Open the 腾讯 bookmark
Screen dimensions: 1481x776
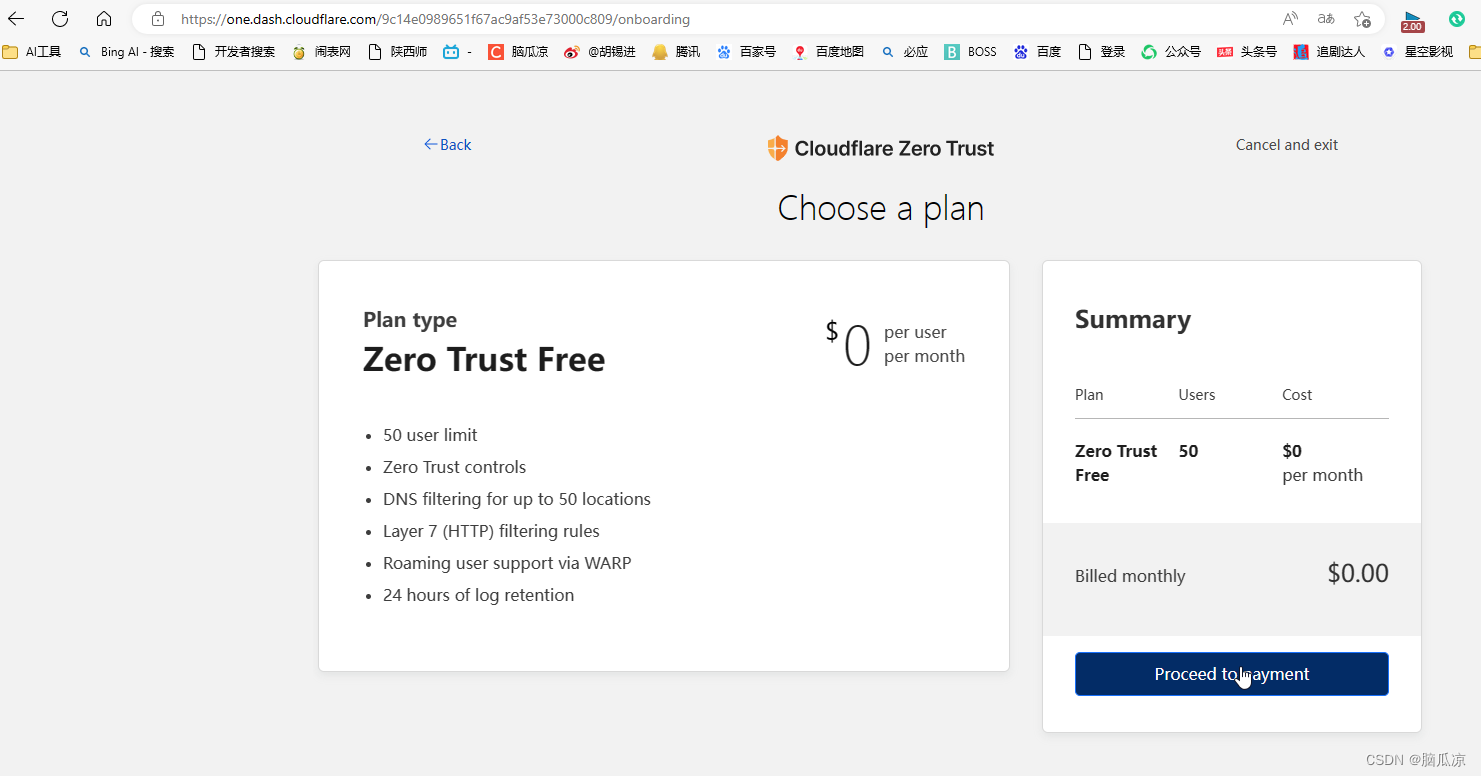pyautogui.click(x=676, y=52)
